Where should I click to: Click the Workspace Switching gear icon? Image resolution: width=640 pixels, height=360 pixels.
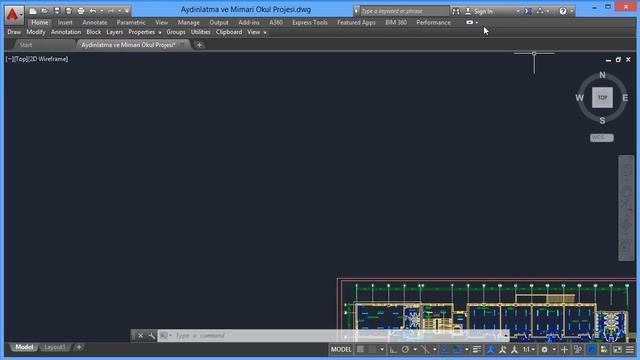[x=544, y=349]
